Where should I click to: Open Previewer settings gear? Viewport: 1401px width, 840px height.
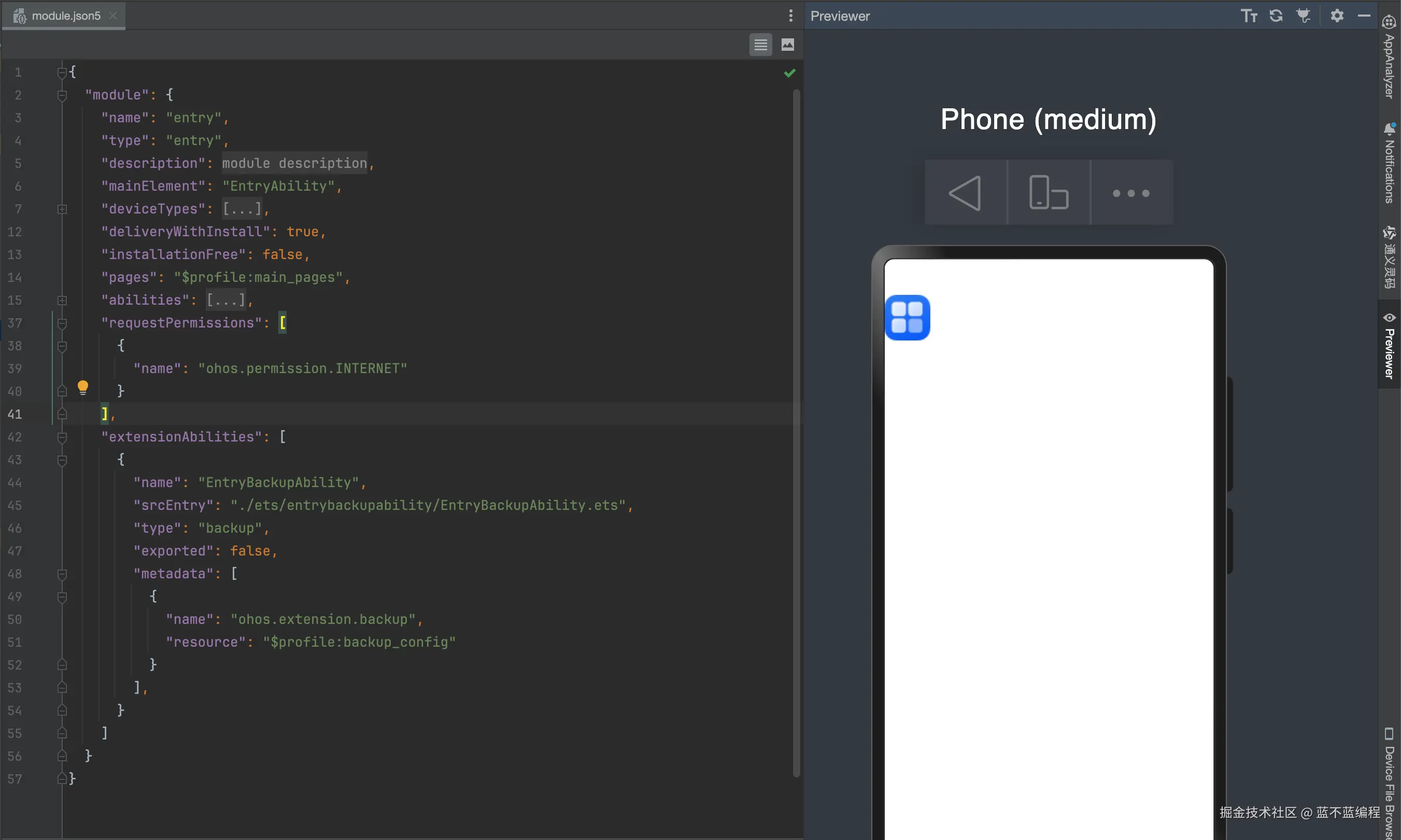(1337, 16)
